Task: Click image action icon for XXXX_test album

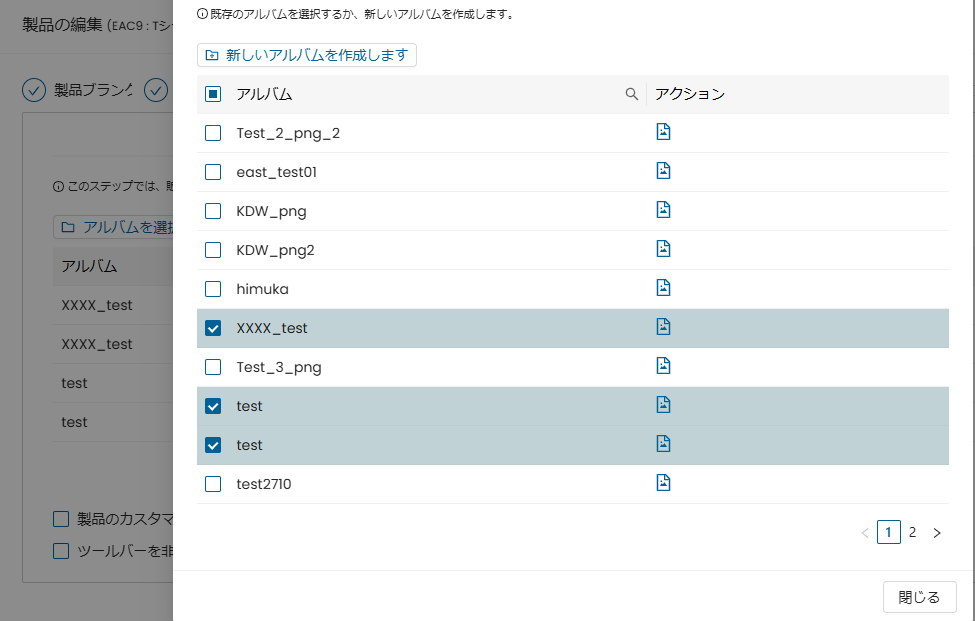Action: 663,327
